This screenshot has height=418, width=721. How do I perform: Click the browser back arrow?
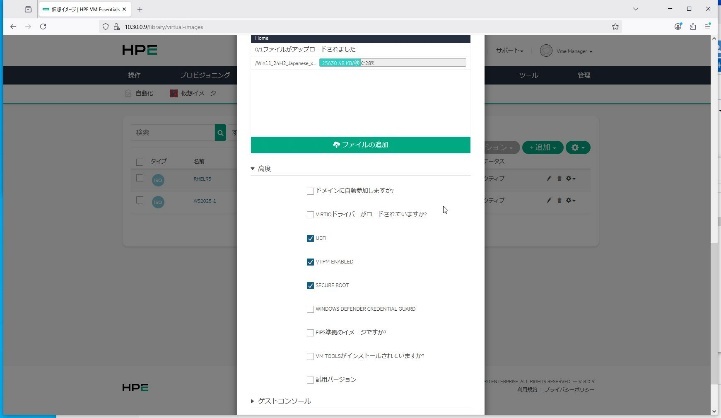12,26
